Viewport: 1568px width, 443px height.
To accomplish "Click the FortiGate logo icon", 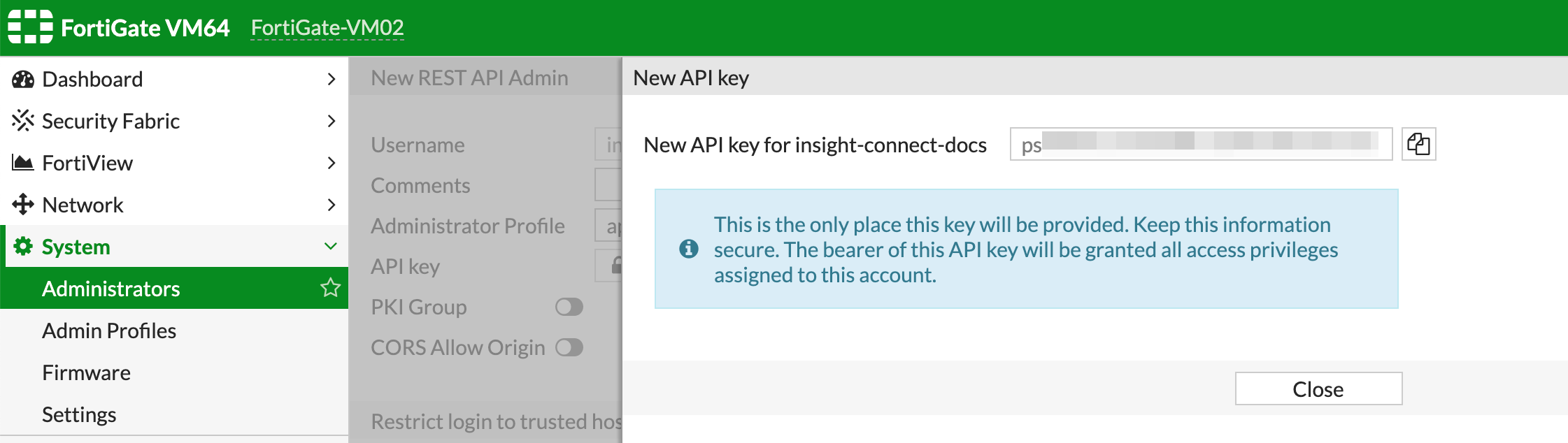I will pyautogui.click(x=30, y=27).
